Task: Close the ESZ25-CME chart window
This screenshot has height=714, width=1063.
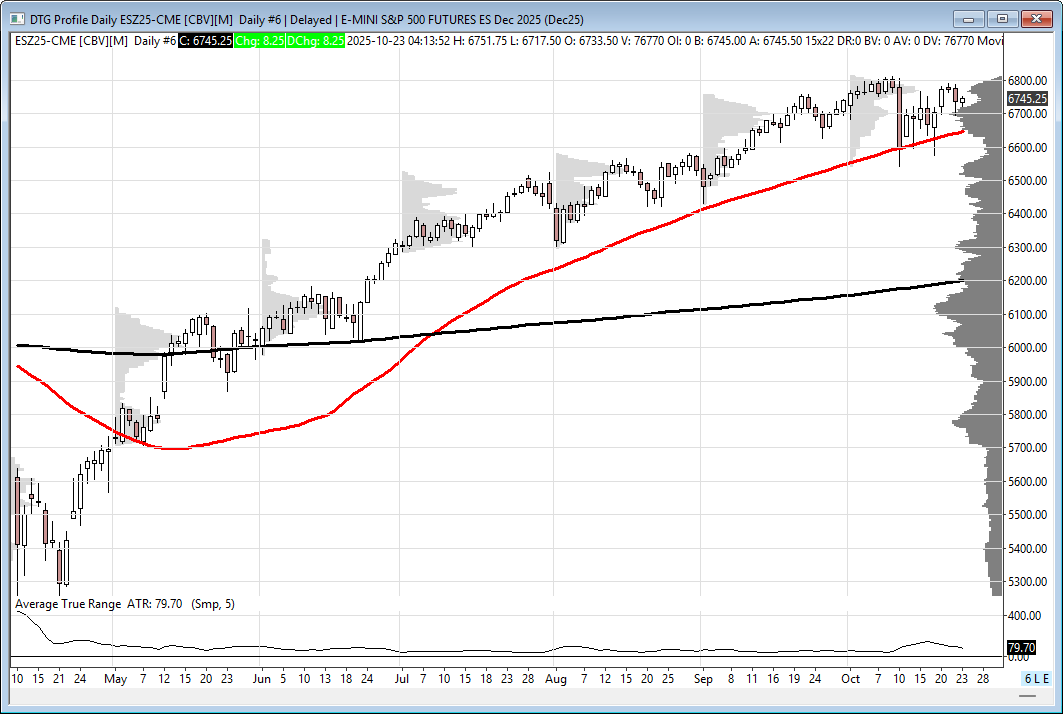Action: (x=1036, y=19)
